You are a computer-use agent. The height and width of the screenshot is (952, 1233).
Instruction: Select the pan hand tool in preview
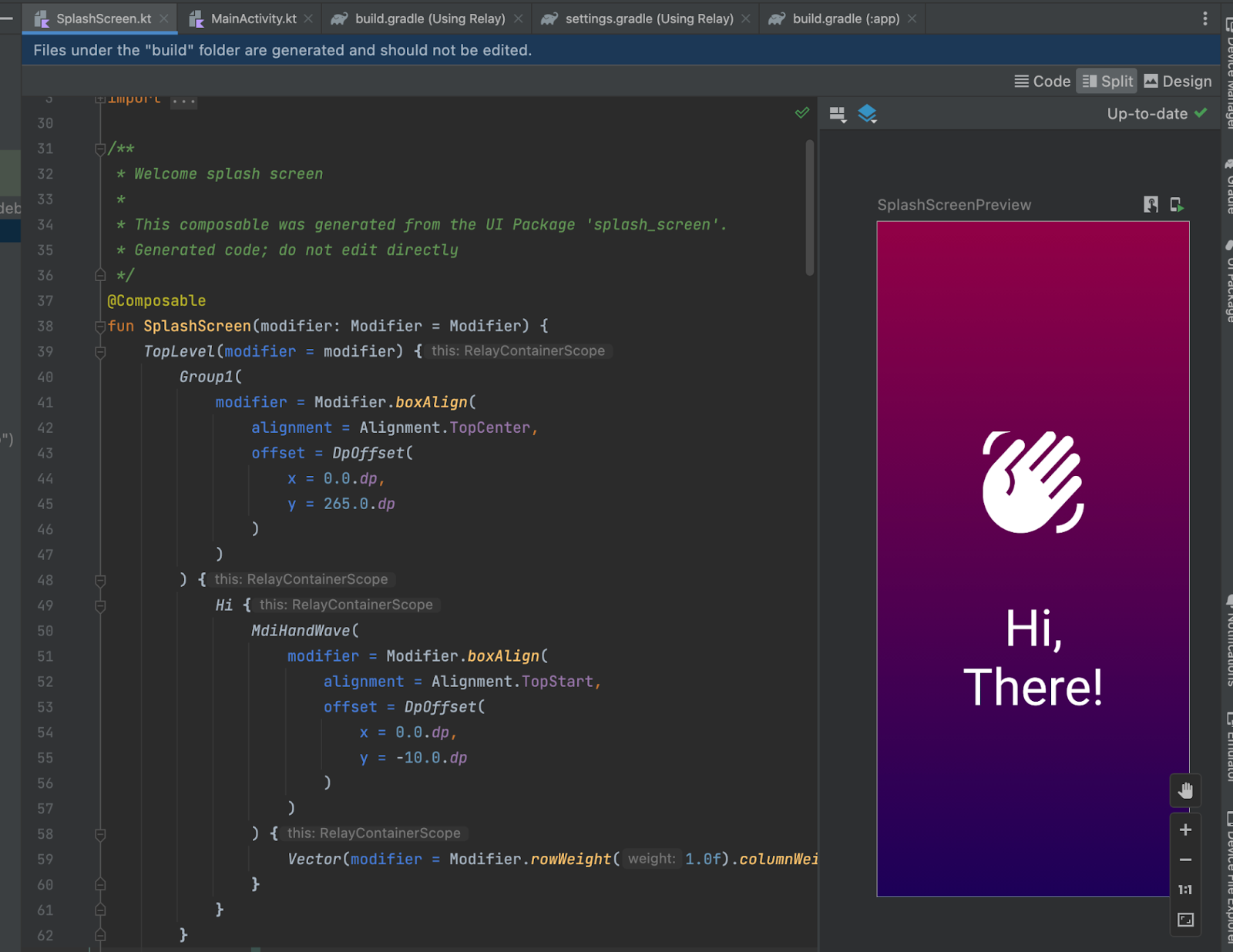pos(1185,790)
